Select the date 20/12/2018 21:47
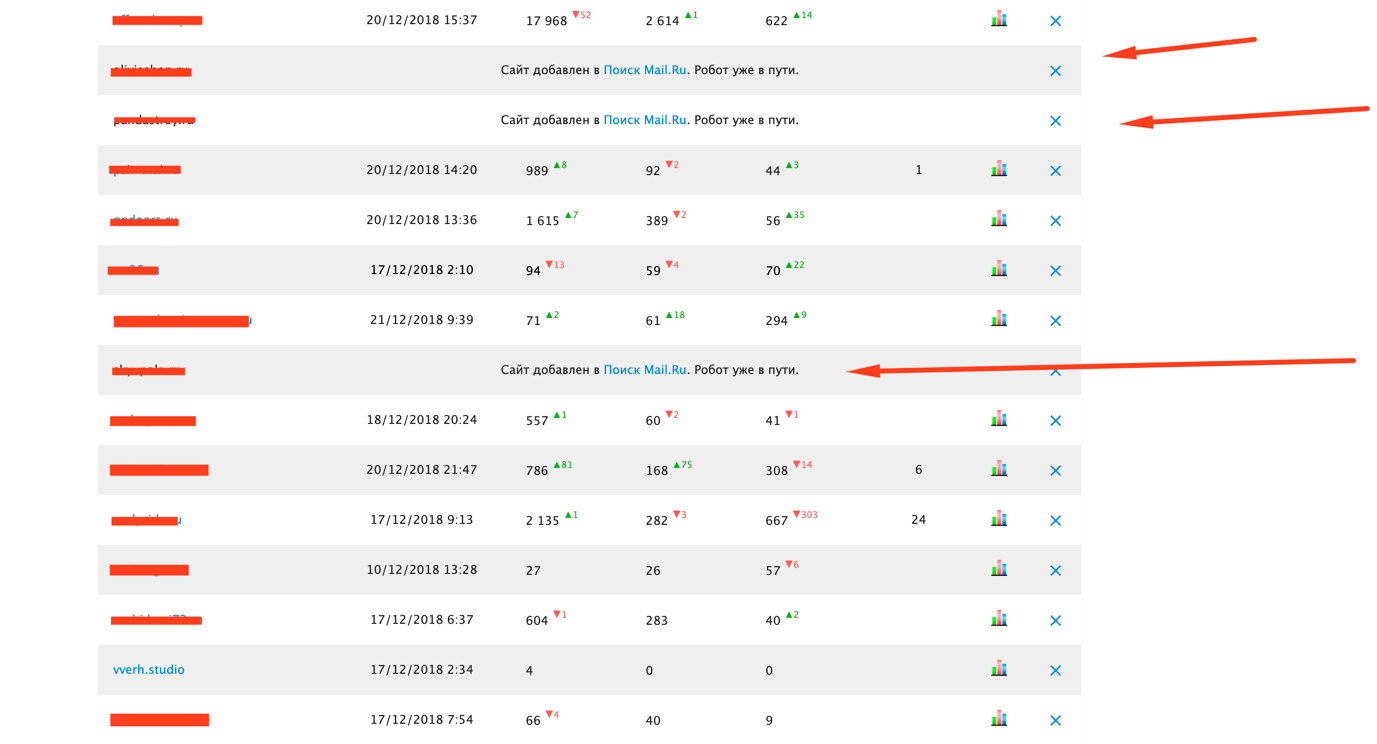This screenshot has width=1377, height=744. pos(421,470)
